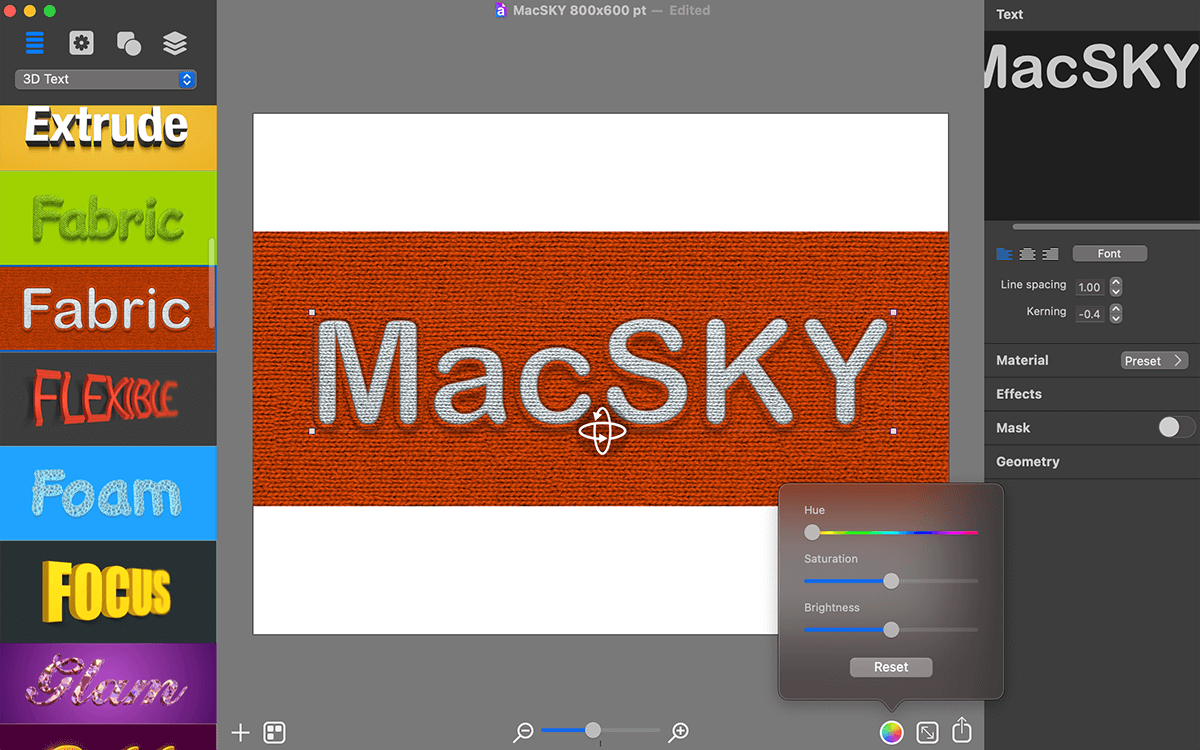Screen dimensions: 1200x750
Task: Open the styles list tab icon
Action: 35,43
